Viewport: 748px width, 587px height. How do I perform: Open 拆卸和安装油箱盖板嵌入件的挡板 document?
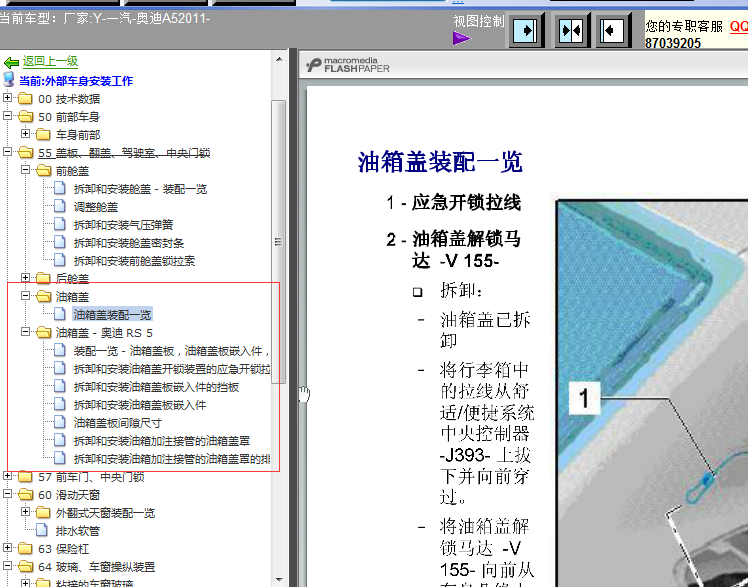point(156,387)
